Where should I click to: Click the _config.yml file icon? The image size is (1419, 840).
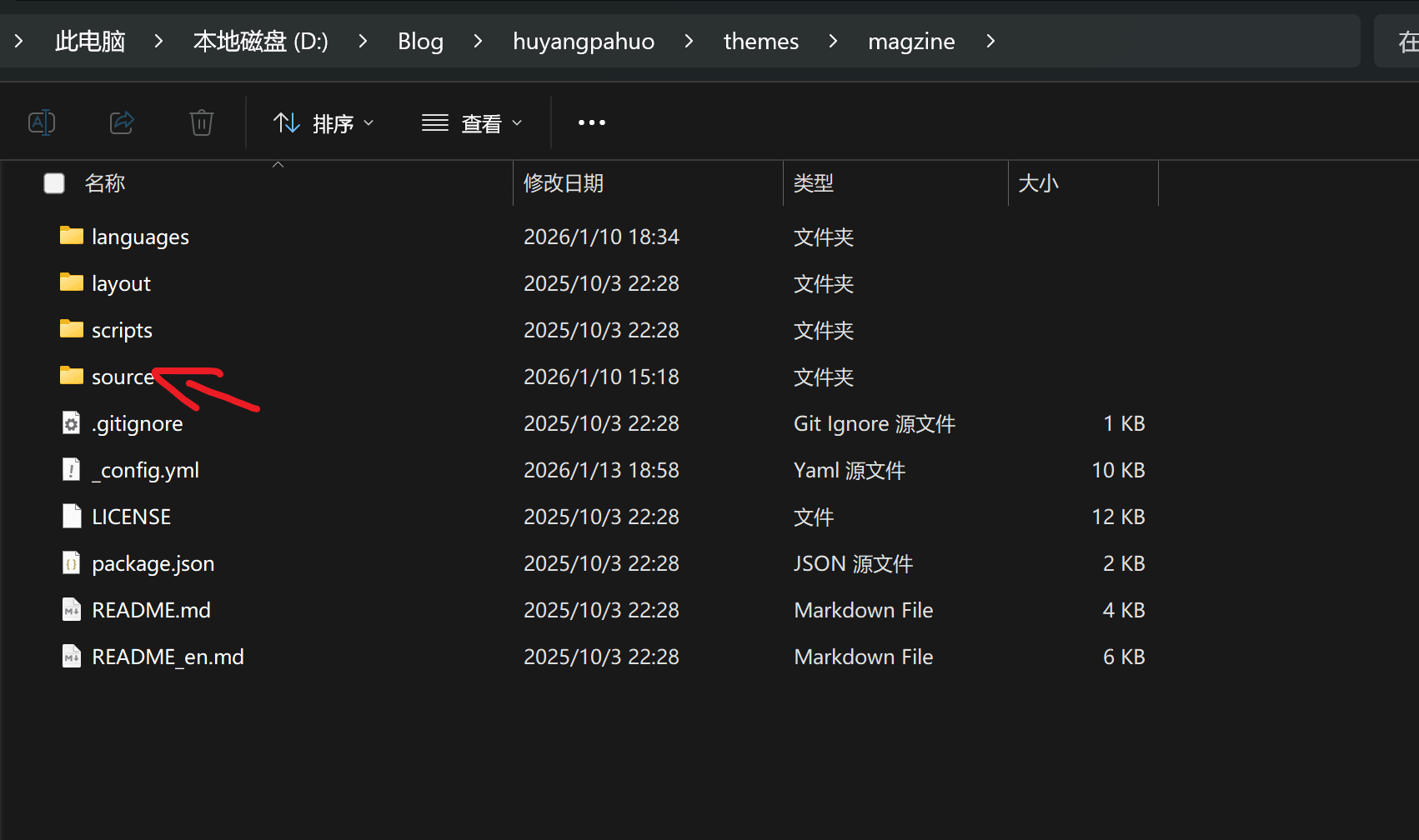point(72,470)
